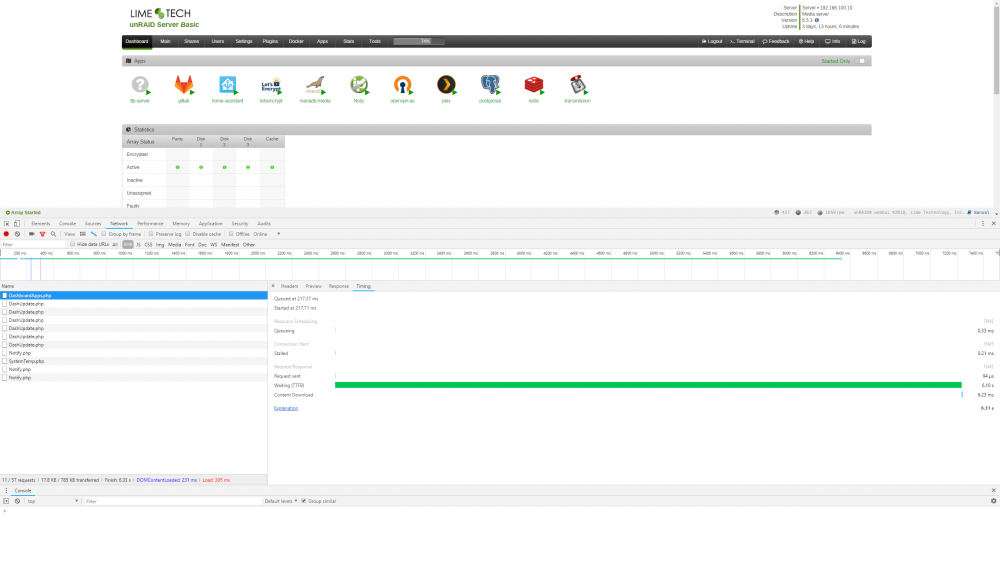The width and height of the screenshot is (1000, 563).
Task: Toggle the red filter funnel icon
Action: click(x=43, y=234)
